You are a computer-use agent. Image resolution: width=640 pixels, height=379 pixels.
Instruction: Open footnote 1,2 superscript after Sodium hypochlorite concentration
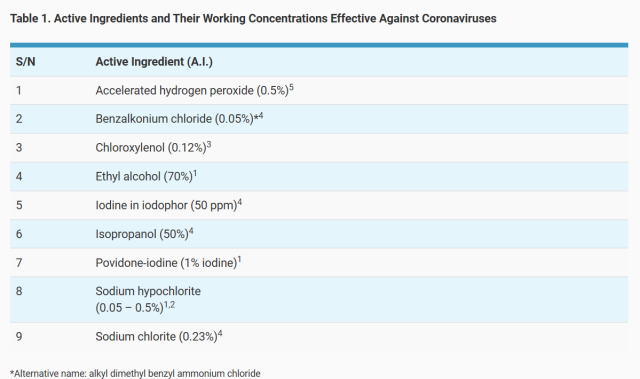pyautogui.click(x=169, y=305)
